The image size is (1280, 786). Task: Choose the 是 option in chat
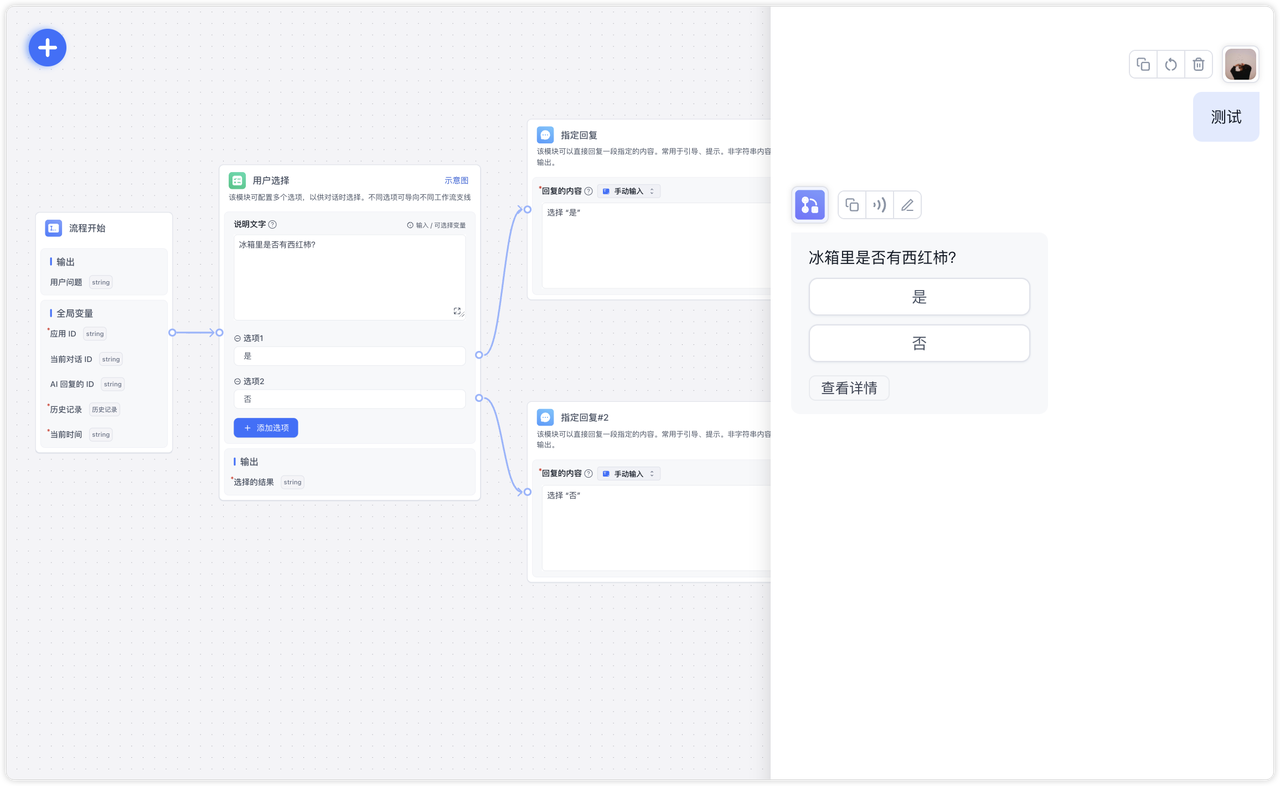[918, 297]
